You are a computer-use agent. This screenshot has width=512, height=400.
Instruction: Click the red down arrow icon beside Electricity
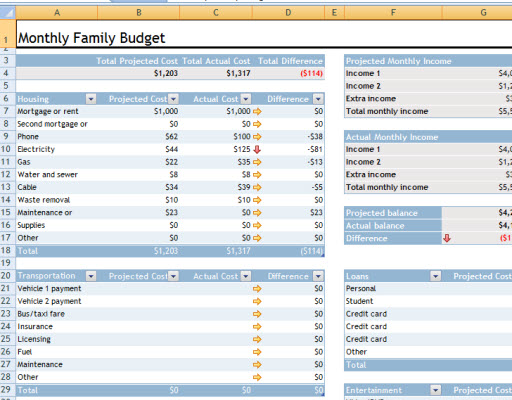coord(257,149)
